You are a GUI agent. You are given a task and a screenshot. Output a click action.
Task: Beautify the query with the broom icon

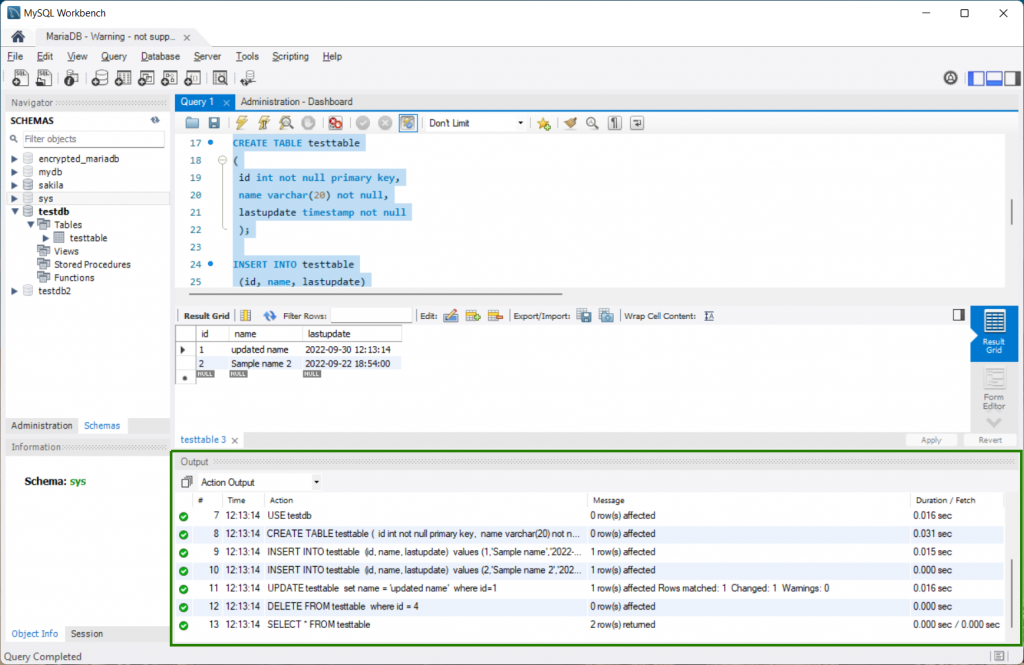(x=570, y=123)
